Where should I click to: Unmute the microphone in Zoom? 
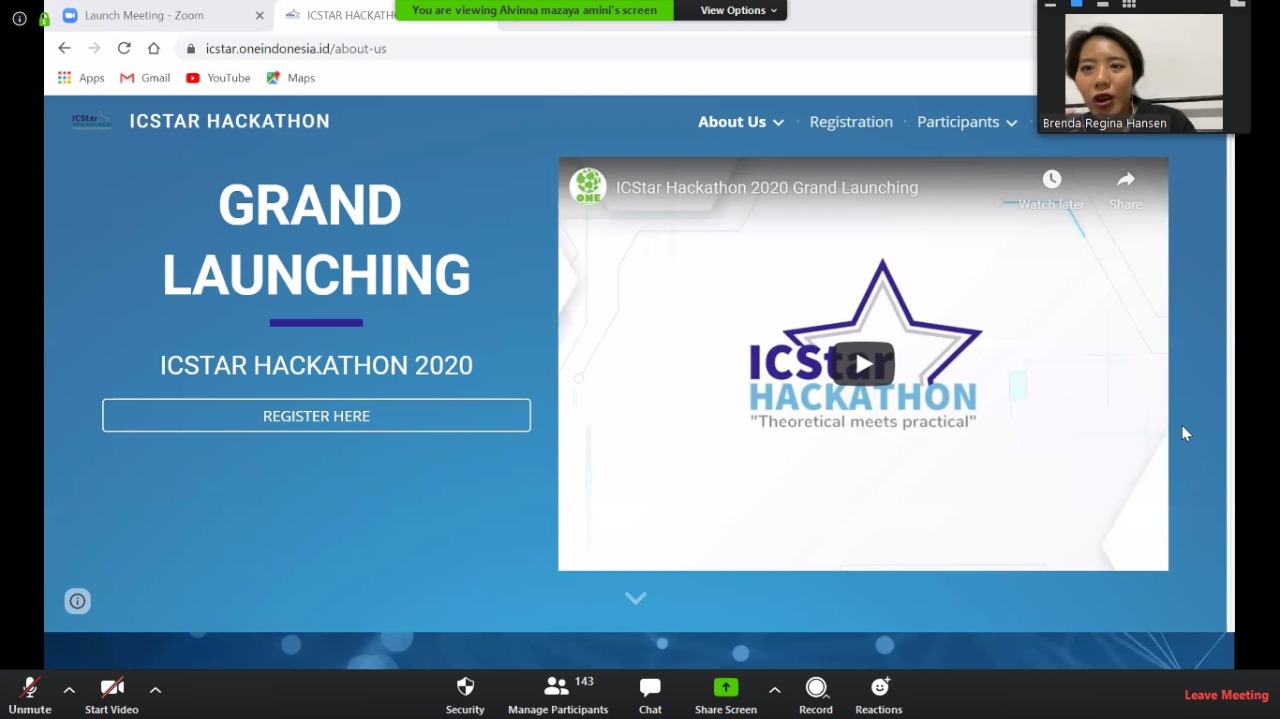pyautogui.click(x=30, y=694)
